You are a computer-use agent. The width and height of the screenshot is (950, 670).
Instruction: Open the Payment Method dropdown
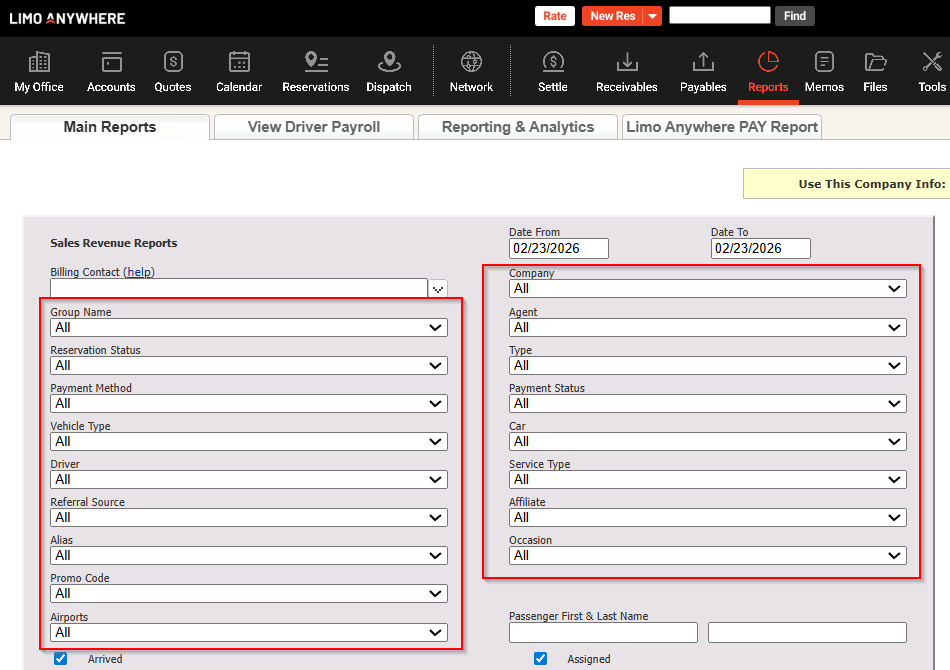pyautogui.click(x=249, y=404)
